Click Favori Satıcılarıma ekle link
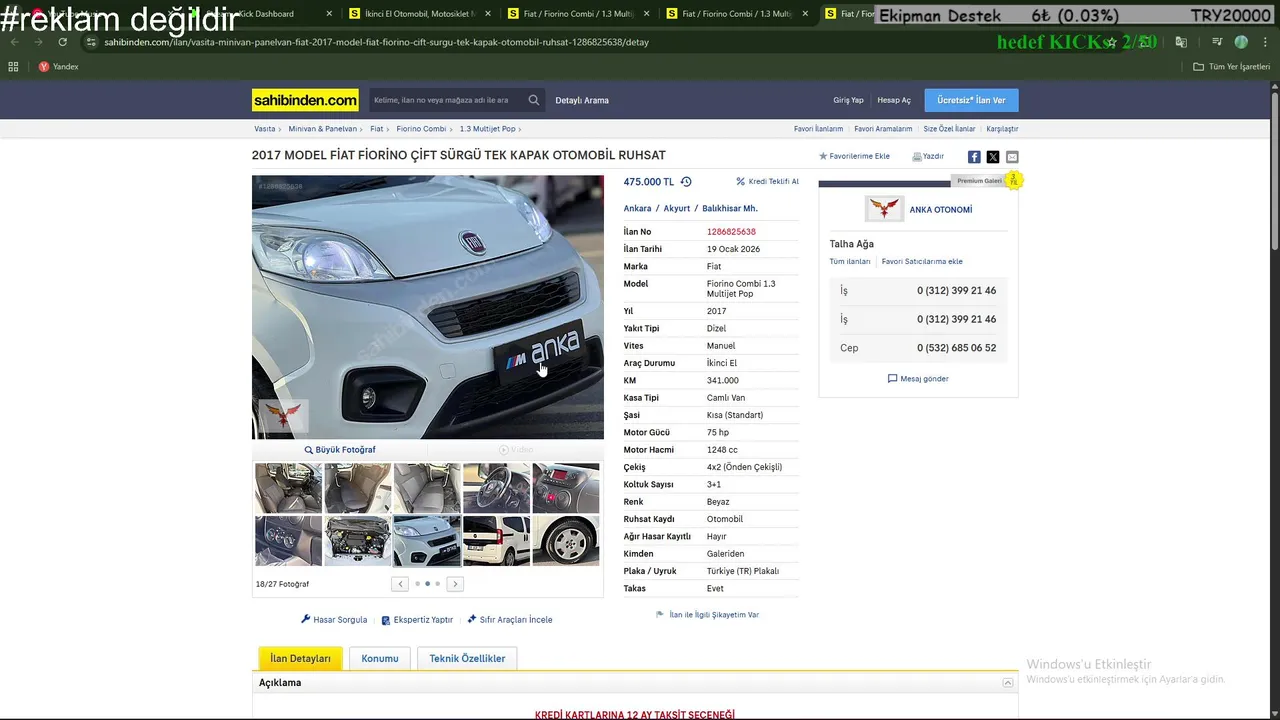 coord(922,262)
